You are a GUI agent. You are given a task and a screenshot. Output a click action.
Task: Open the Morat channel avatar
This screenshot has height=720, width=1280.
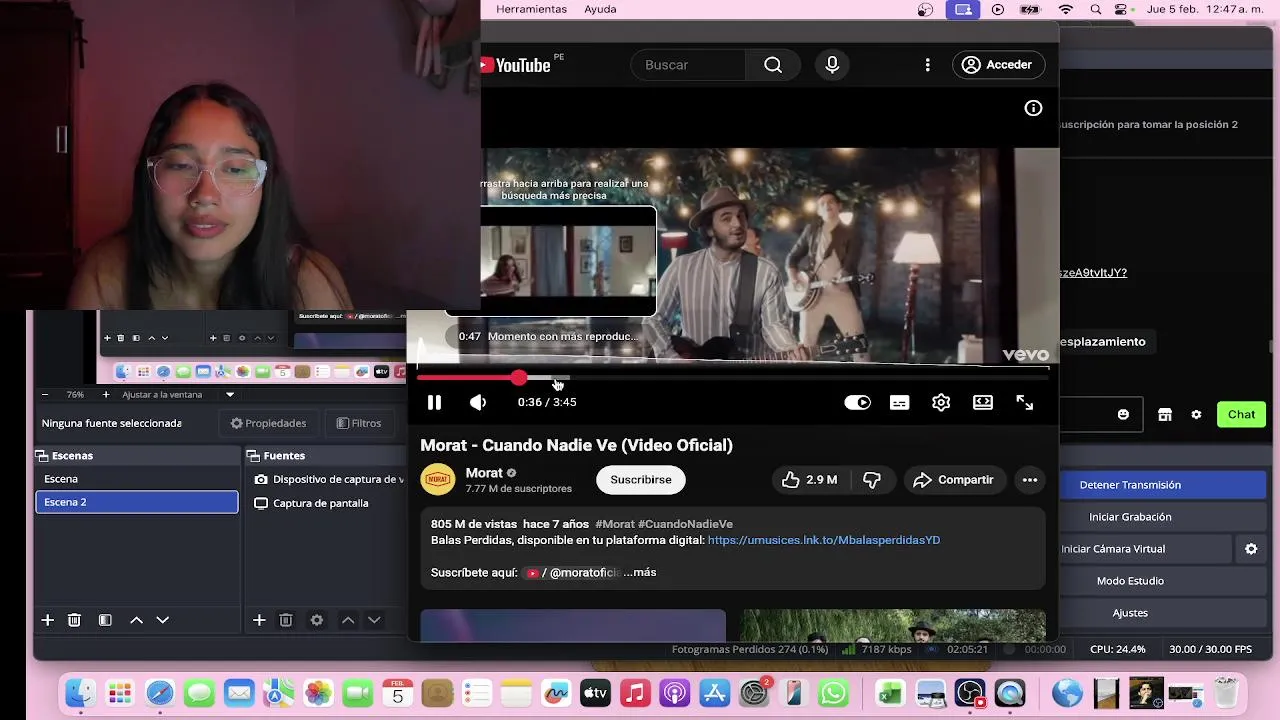[437, 480]
